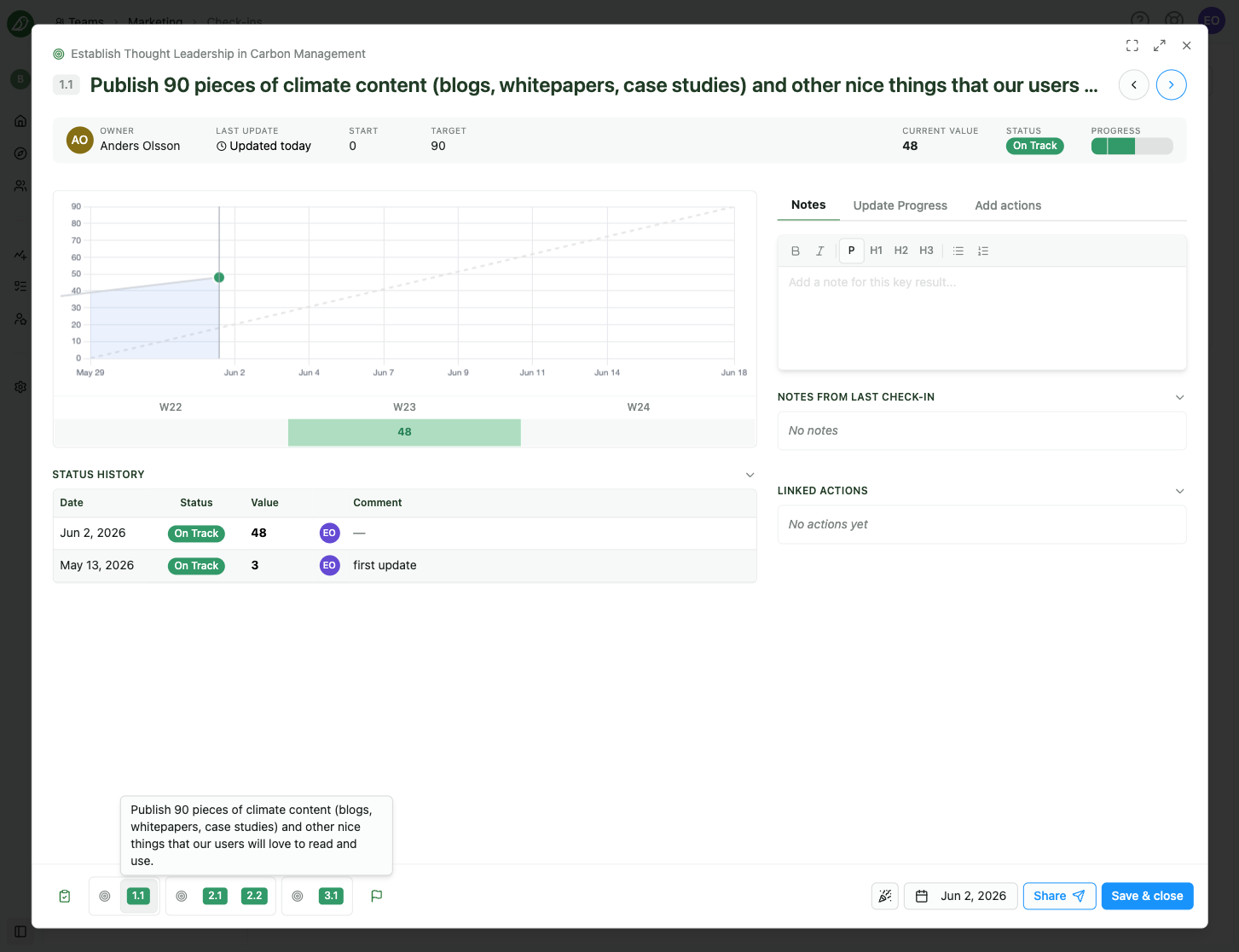The image size is (1239, 952).
Task: Expand dialog with diagonal arrows icon
Action: point(1160,46)
